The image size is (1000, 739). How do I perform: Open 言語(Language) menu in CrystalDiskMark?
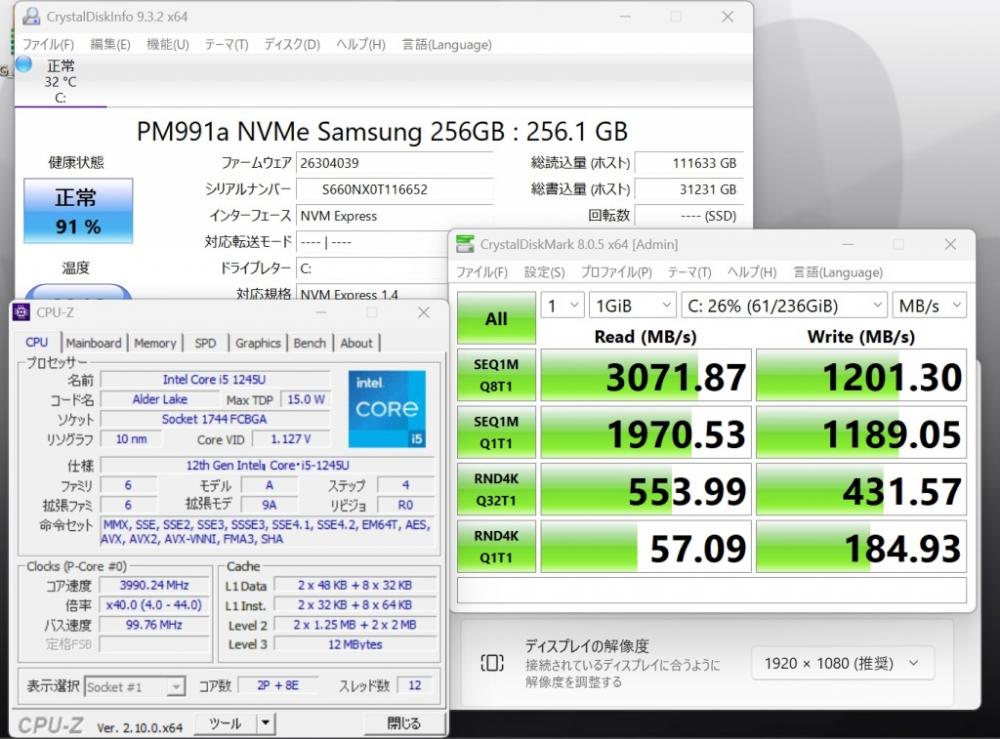click(838, 272)
